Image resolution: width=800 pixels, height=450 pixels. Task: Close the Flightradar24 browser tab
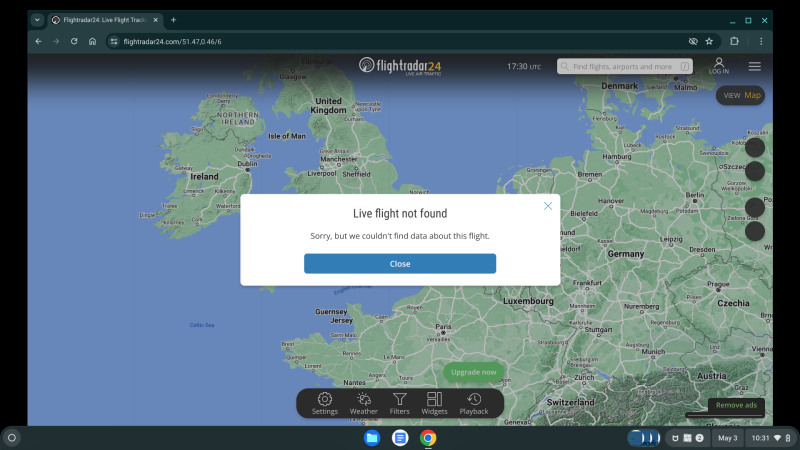pyautogui.click(x=156, y=20)
